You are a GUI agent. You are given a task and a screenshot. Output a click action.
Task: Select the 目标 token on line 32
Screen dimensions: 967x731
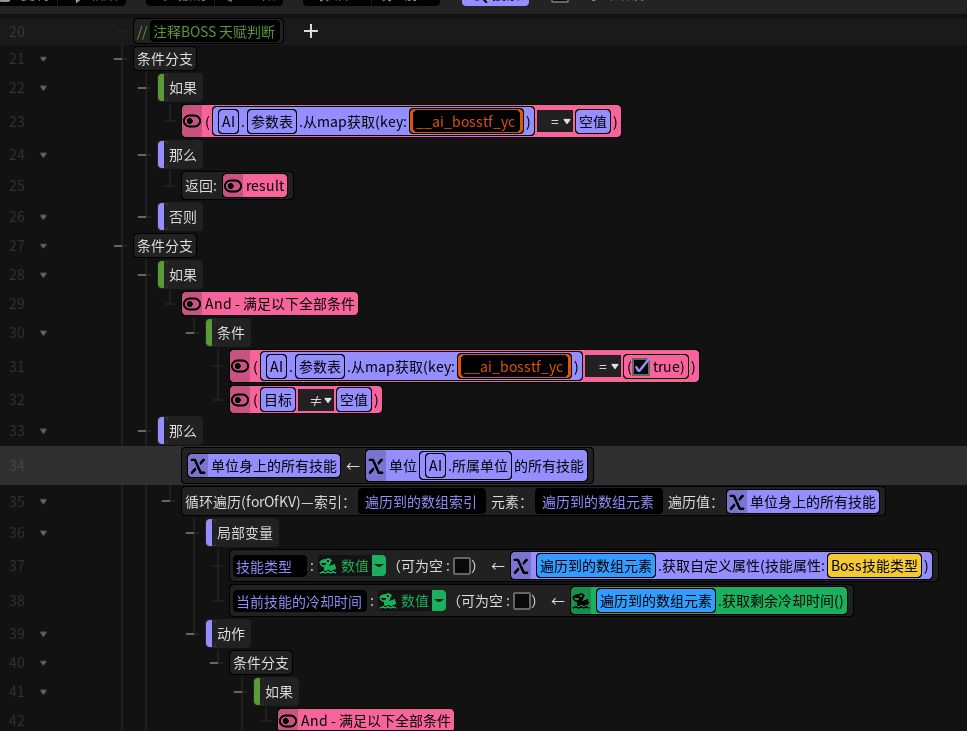coord(278,400)
